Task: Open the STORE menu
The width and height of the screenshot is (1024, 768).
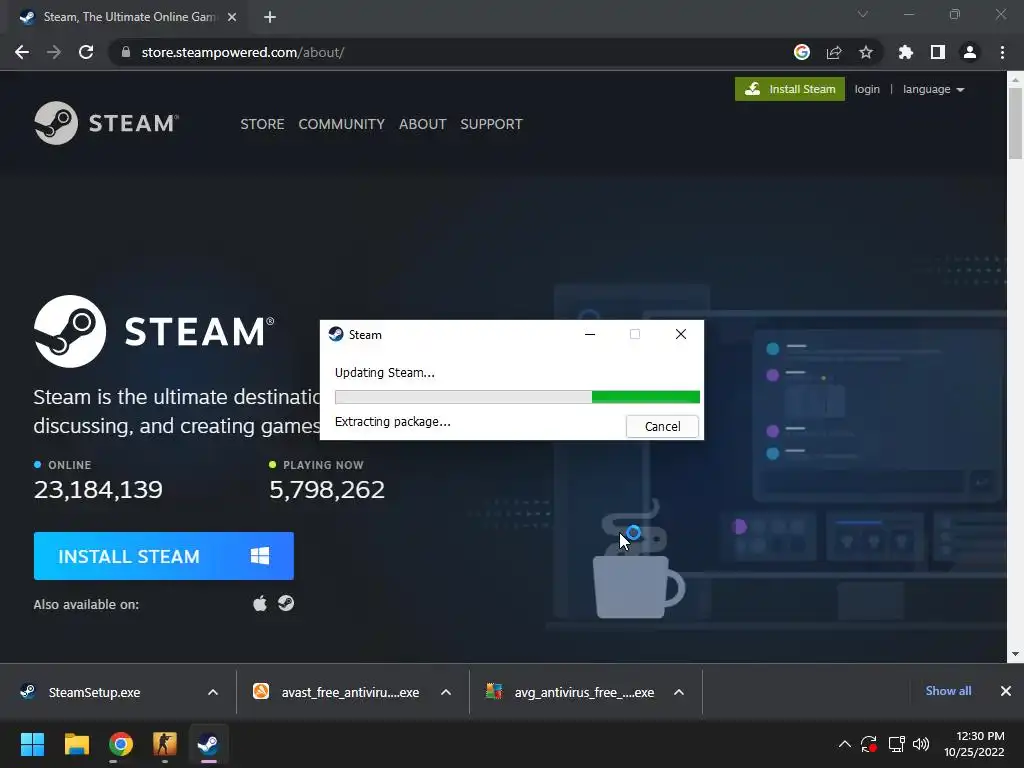Action: point(262,124)
